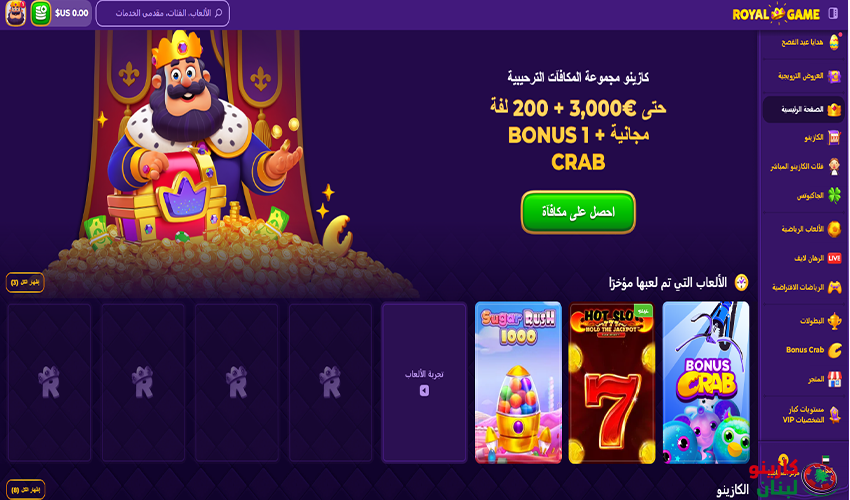Expand show all recently played games
Viewport: 850px width, 500px height.
pos(25,282)
